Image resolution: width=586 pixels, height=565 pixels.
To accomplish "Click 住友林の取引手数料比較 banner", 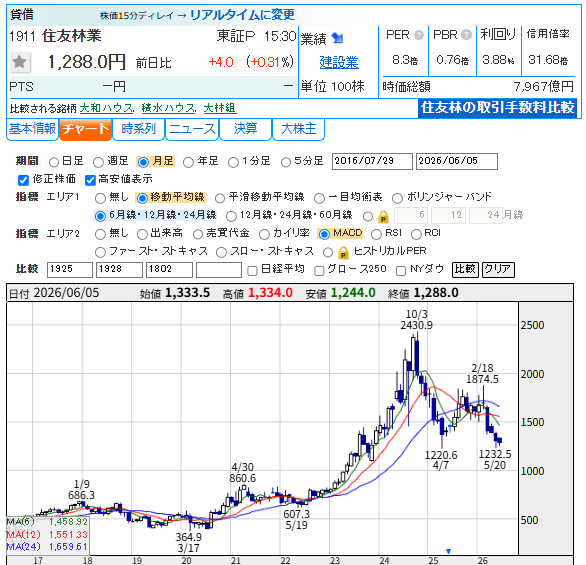I will pos(497,108).
